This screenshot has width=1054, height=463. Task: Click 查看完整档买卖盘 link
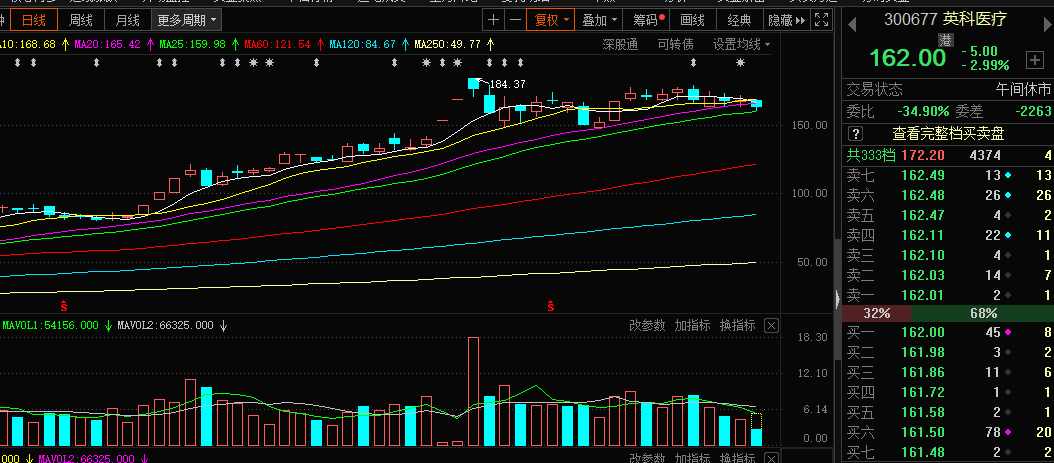948,133
